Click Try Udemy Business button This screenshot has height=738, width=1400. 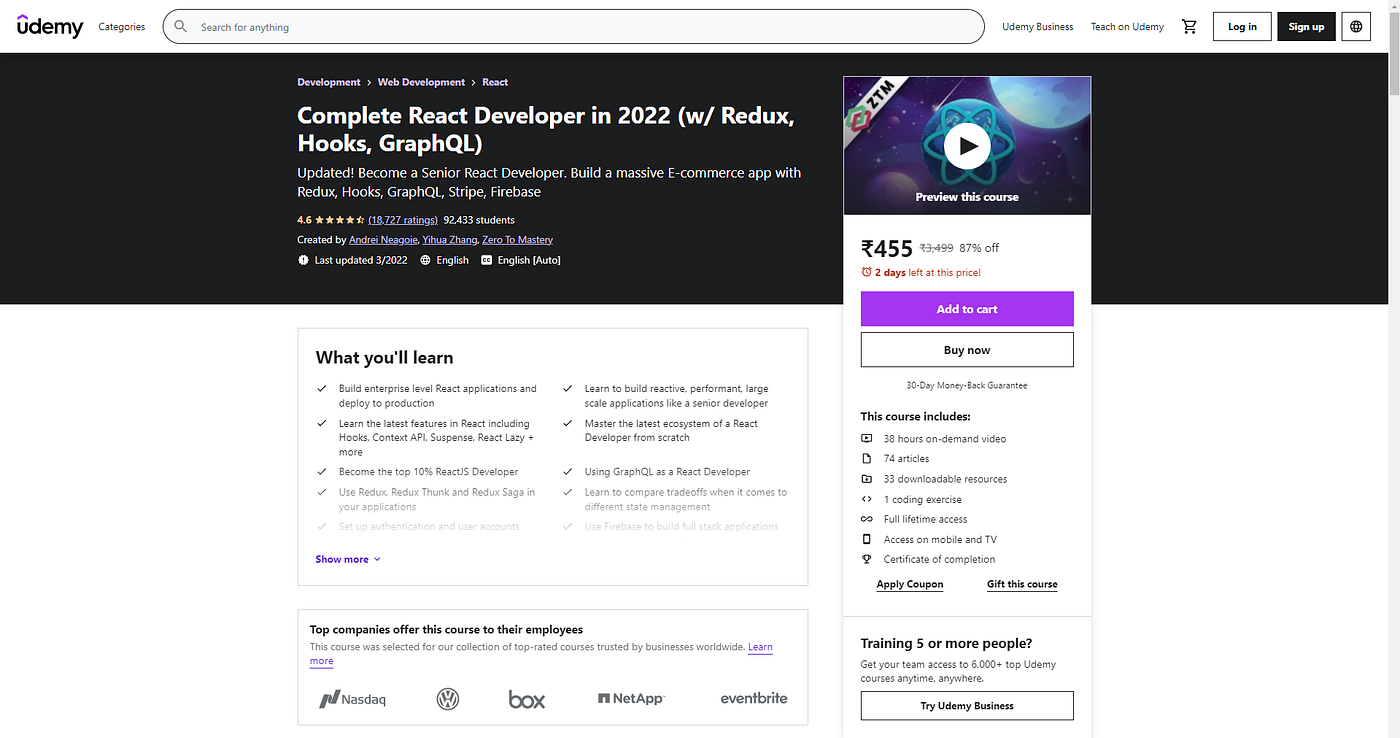967,706
